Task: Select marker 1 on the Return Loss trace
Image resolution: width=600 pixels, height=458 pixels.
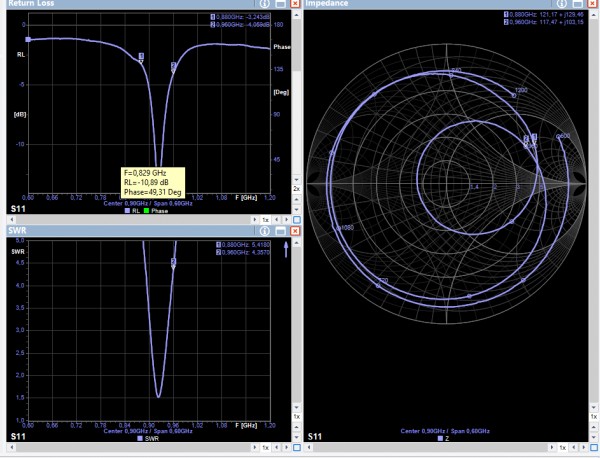Action: pyautogui.click(x=141, y=57)
